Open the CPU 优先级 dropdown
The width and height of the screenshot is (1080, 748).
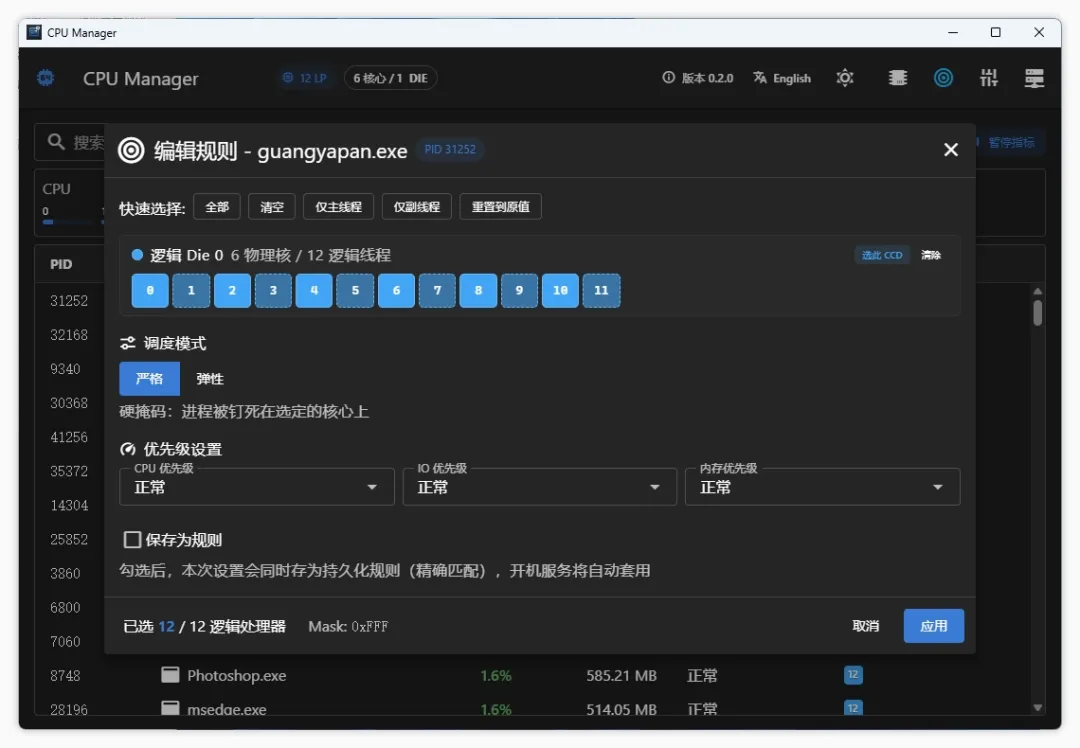(256, 487)
